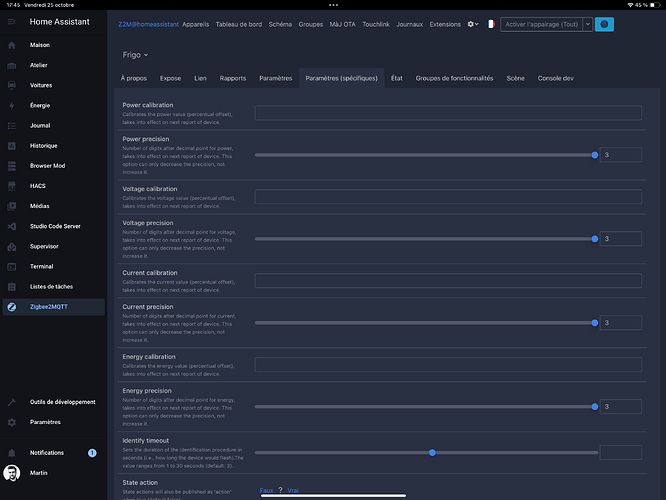This screenshot has height=500, width=666.
Task: Collapse the Home Assistant sidebar menu icon
Action: 11,22
